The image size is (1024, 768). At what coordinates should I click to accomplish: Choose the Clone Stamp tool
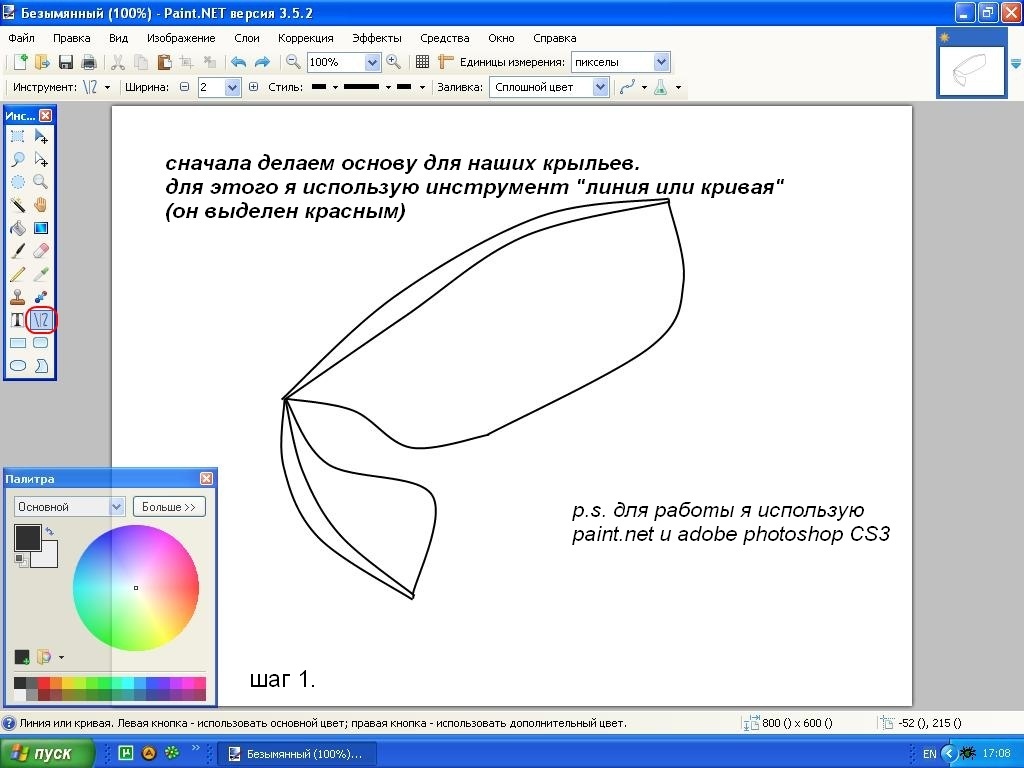click(x=17, y=297)
